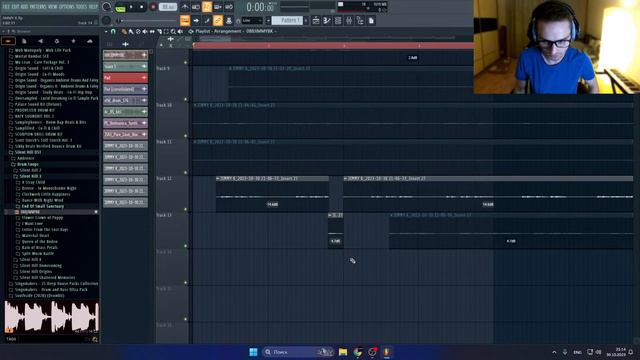Image resolution: width=640 pixels, height=360 pixels.
Task: Mute Track 11 using its green dot
Action: (x=186, y=173)
